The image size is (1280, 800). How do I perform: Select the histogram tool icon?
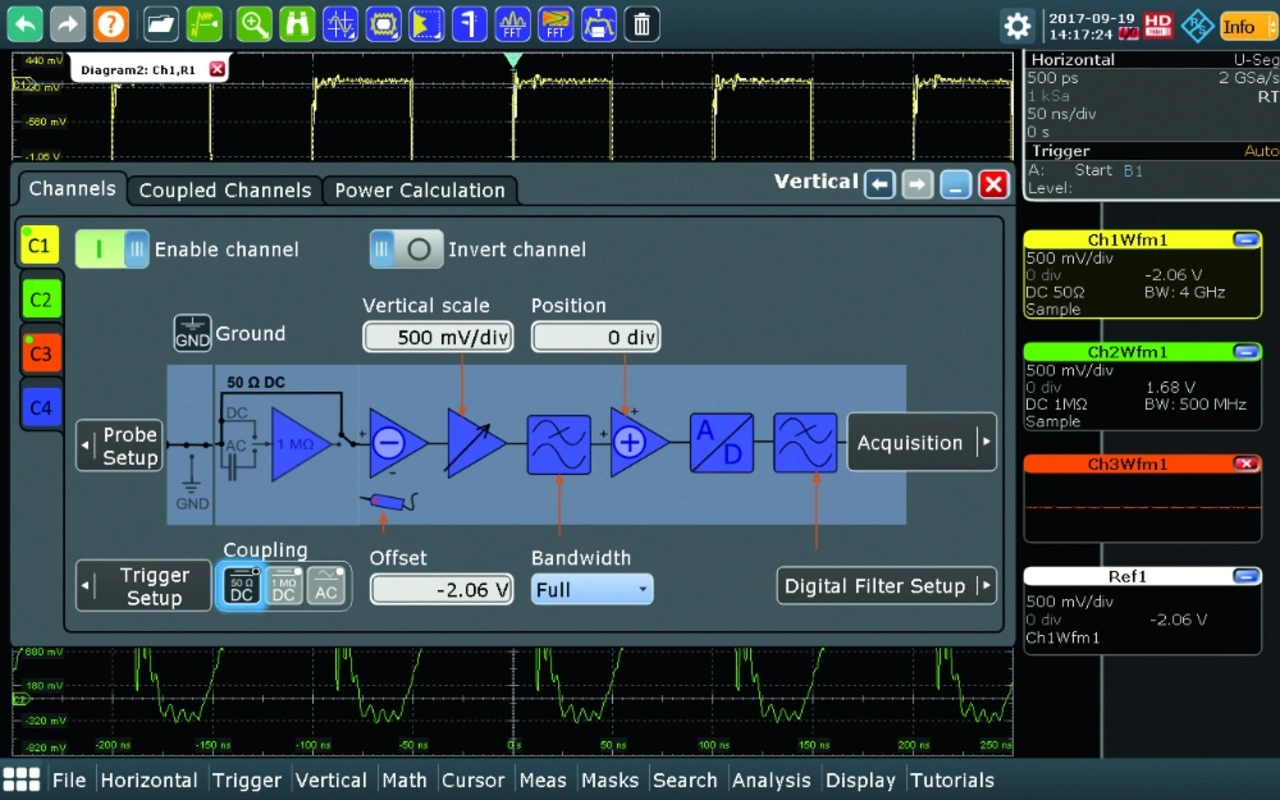tap(426, 24)
